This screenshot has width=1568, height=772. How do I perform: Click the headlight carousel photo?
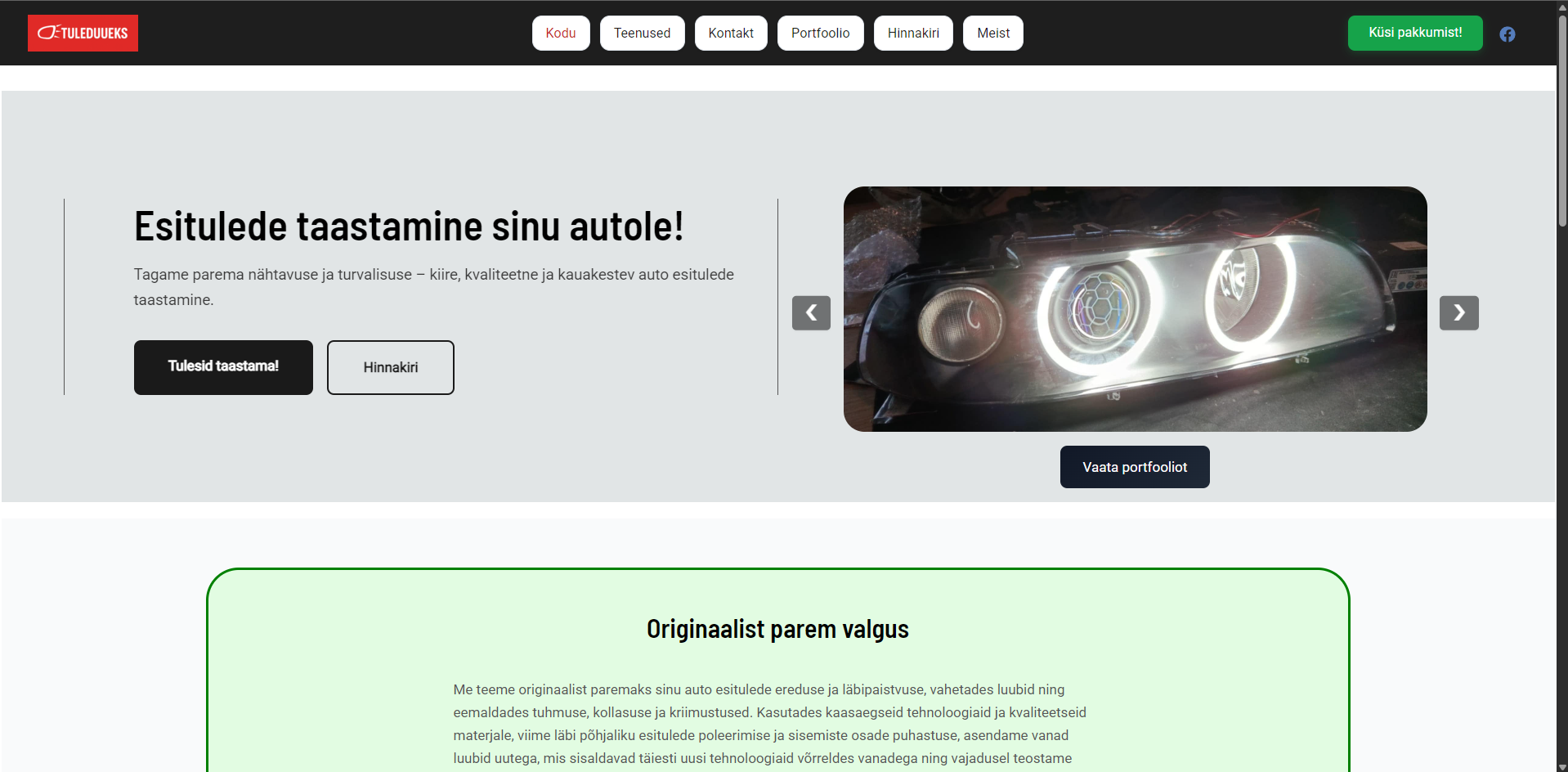[1135, 309]
